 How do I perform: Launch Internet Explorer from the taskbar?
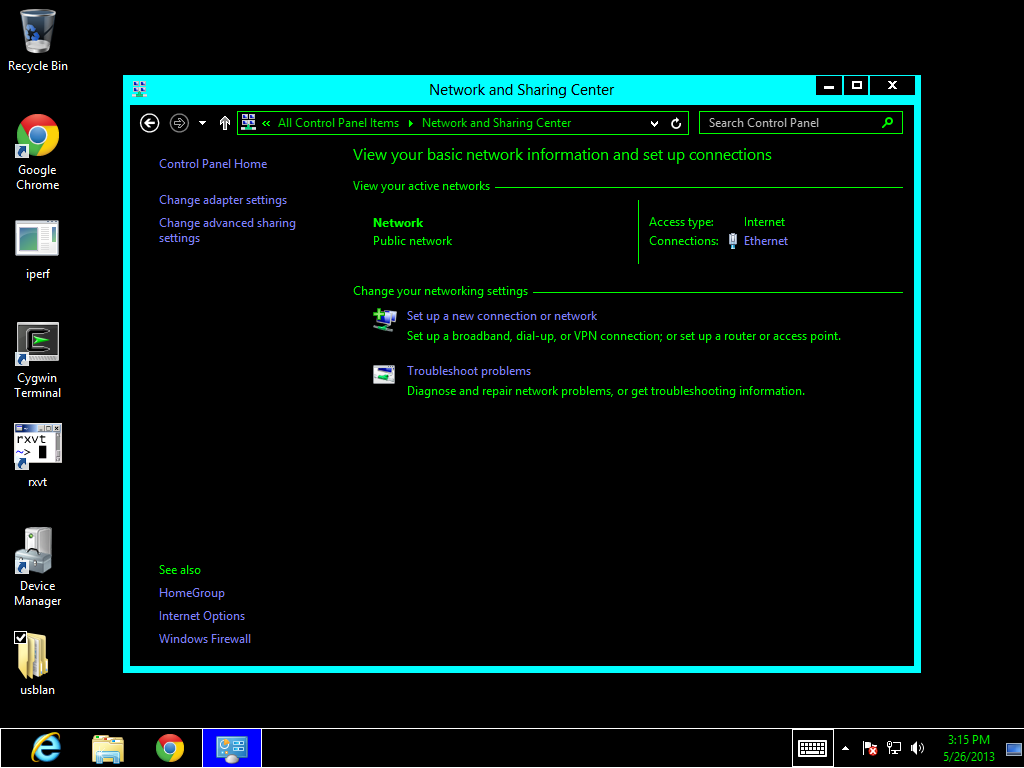click(x=46, y=748)
